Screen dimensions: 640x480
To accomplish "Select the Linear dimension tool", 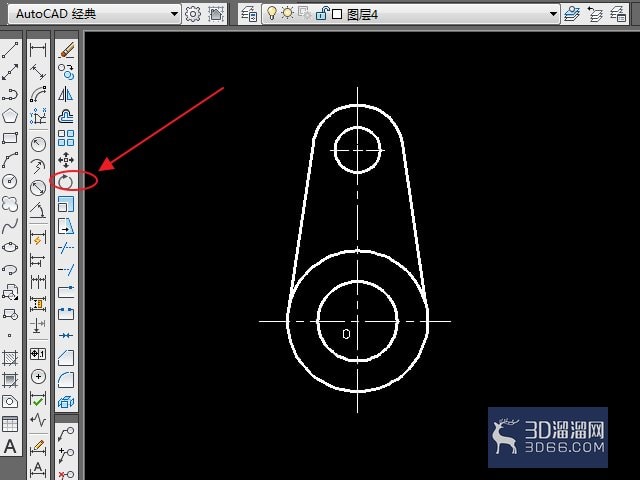I will (38, 50).
